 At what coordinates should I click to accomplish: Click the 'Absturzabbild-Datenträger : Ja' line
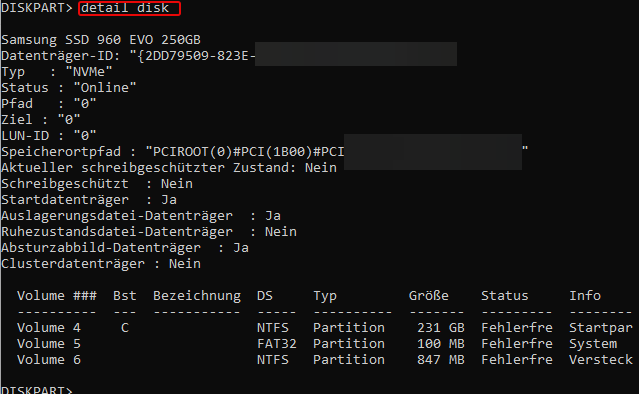tap(125, 248)
